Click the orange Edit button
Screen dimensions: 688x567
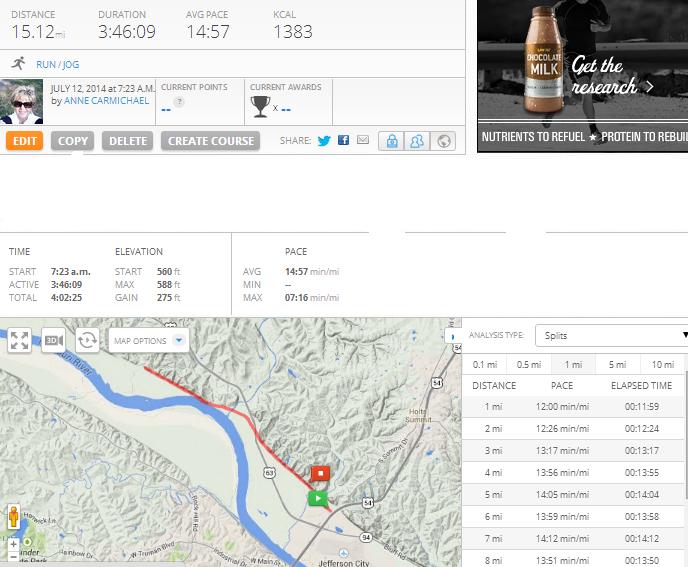tap(24, 141)
